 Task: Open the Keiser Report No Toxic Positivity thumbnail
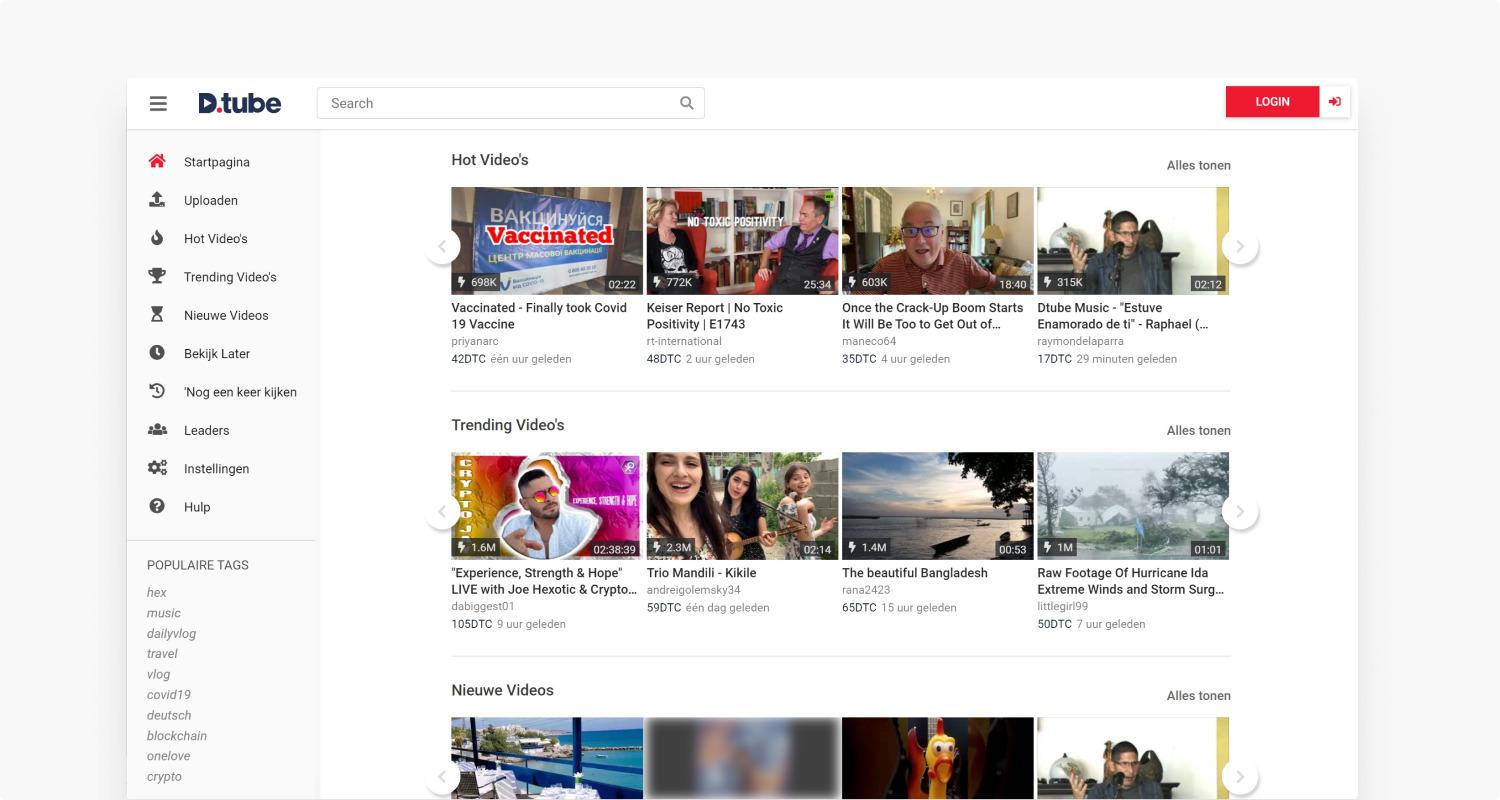(x=742, y=241)
